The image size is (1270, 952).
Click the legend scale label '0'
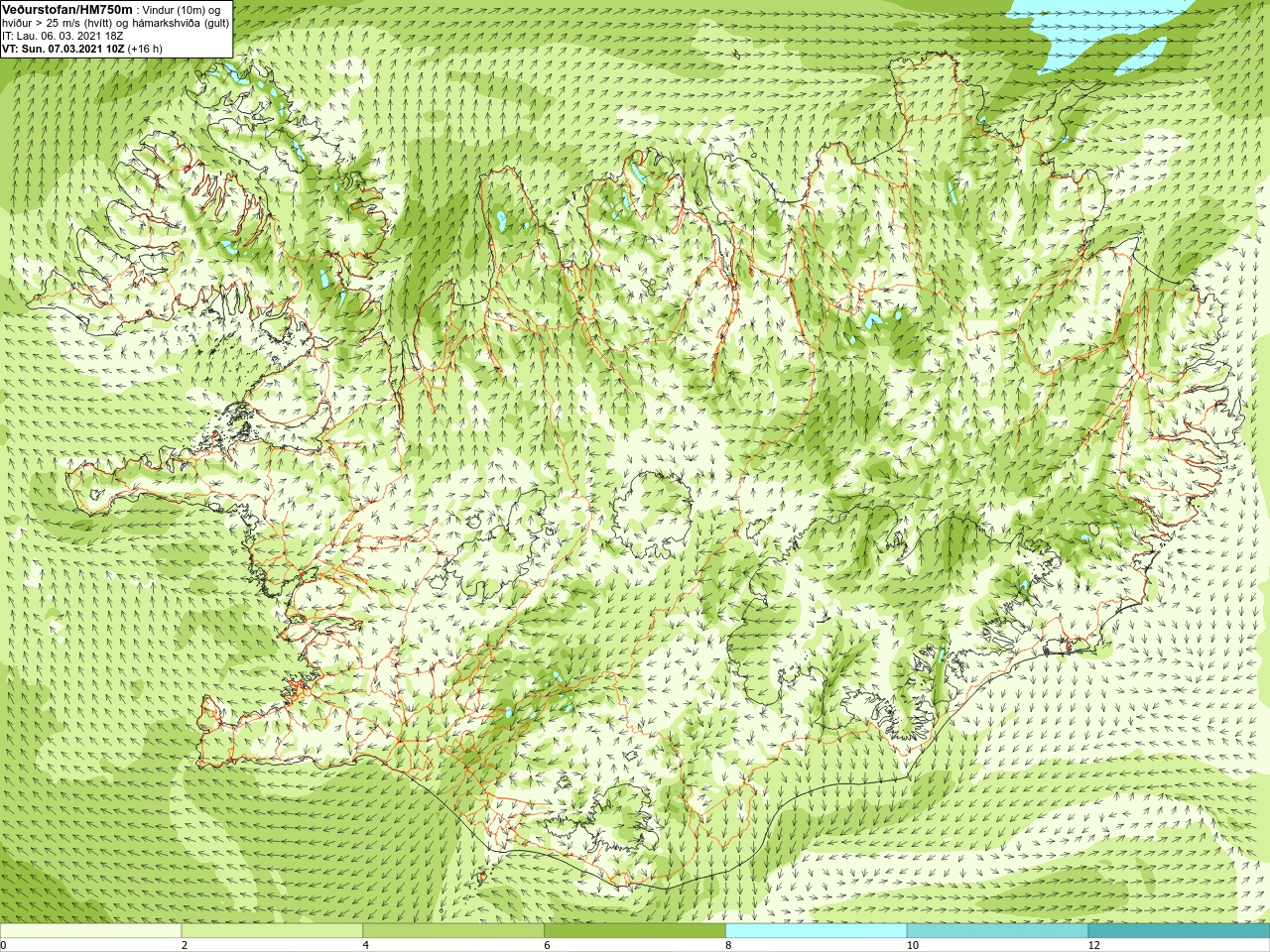click(4, 945)
